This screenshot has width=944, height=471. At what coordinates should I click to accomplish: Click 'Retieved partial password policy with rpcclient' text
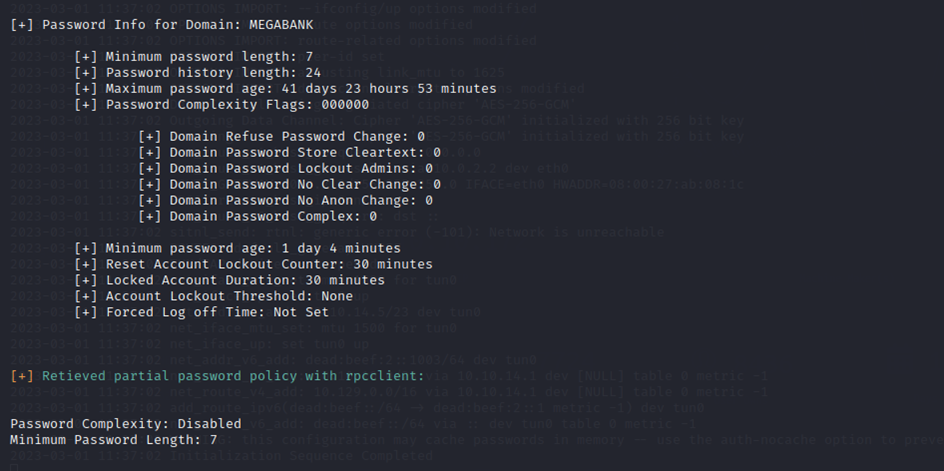coord(233,376)
